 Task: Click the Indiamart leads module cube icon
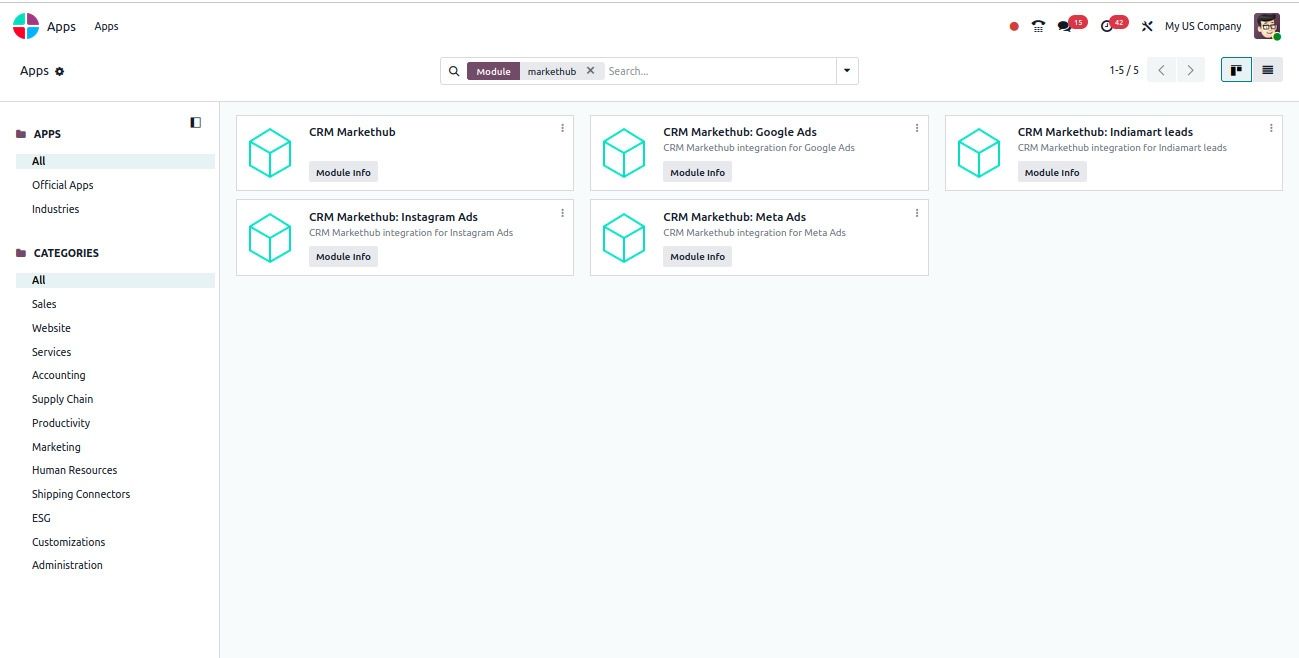tap(979, 153)
